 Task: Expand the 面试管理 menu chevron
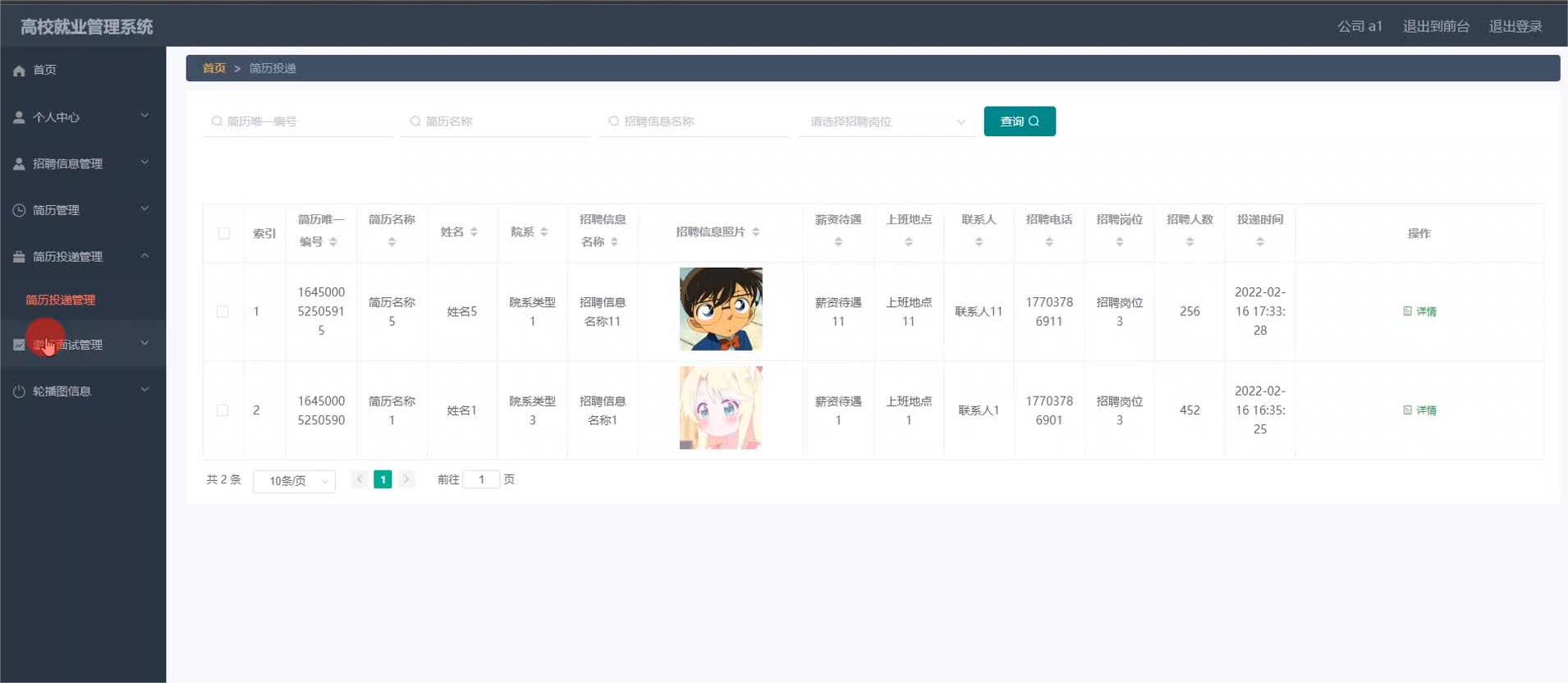pyautogui.click(x=144, y=343)
